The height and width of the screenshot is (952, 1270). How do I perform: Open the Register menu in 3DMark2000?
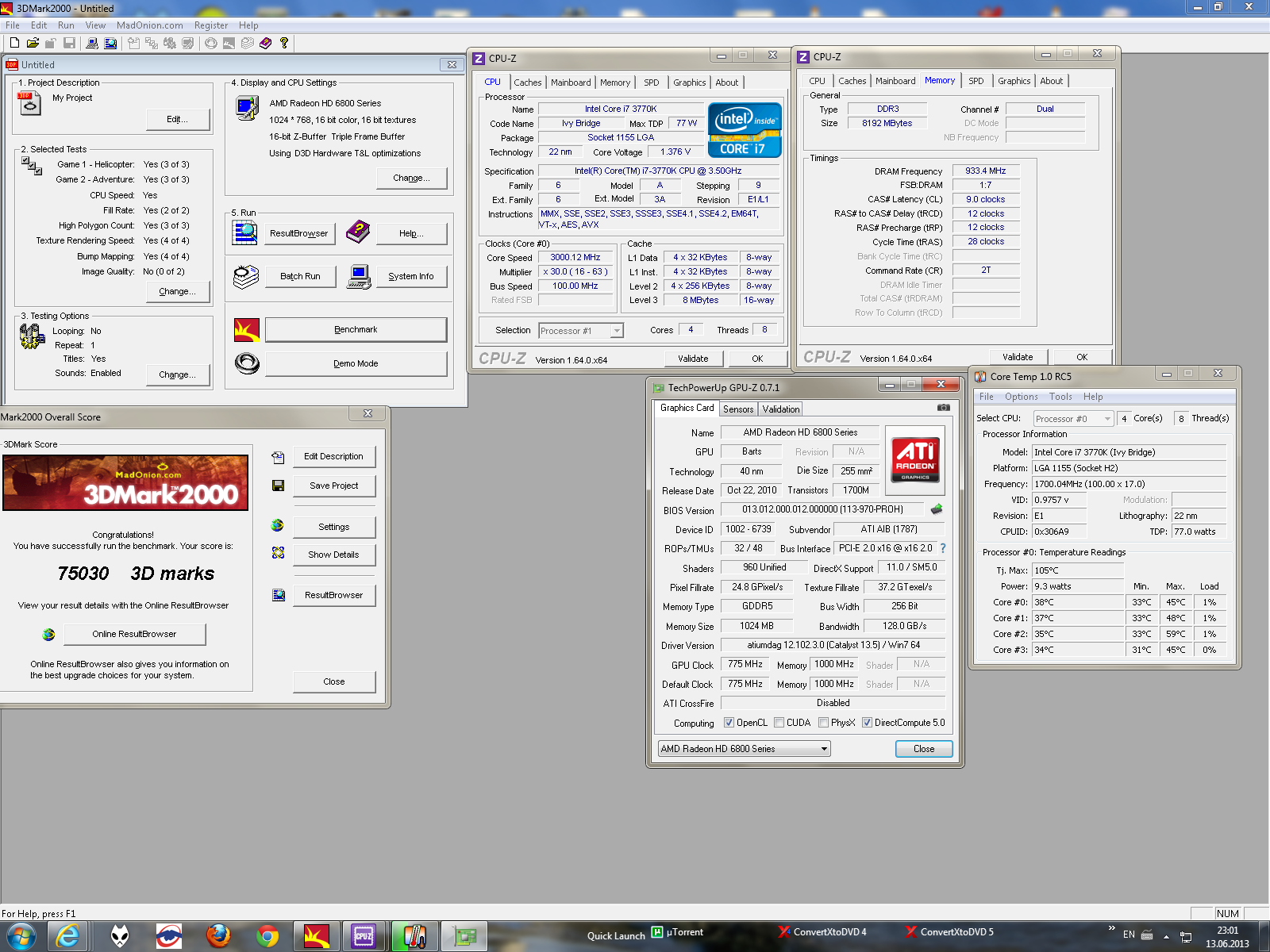[211, 25]
